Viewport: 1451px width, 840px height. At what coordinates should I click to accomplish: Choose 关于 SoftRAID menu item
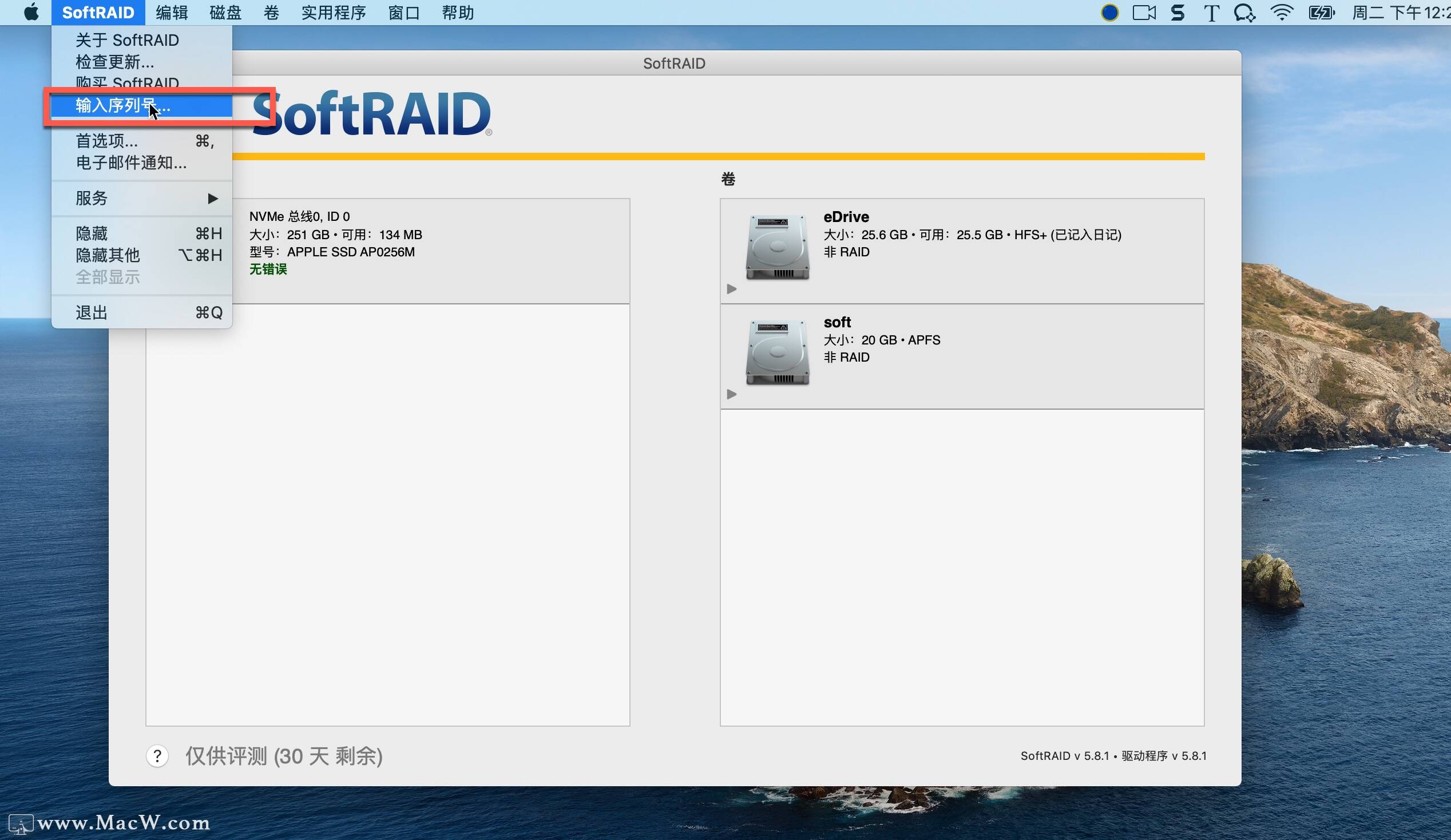pyautogui.click(x=142, y=39)
